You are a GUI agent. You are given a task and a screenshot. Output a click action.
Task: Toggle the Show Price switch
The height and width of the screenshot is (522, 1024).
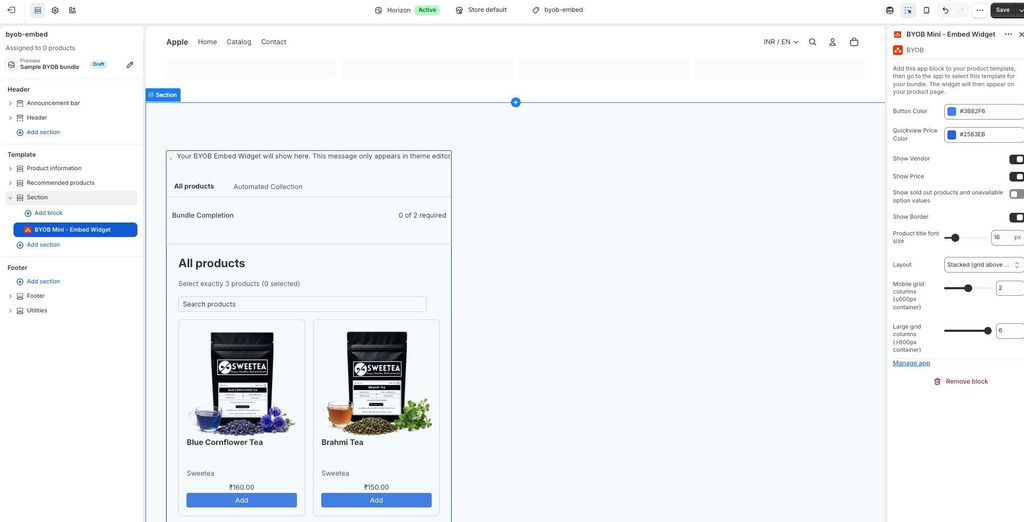[1016, 176]
